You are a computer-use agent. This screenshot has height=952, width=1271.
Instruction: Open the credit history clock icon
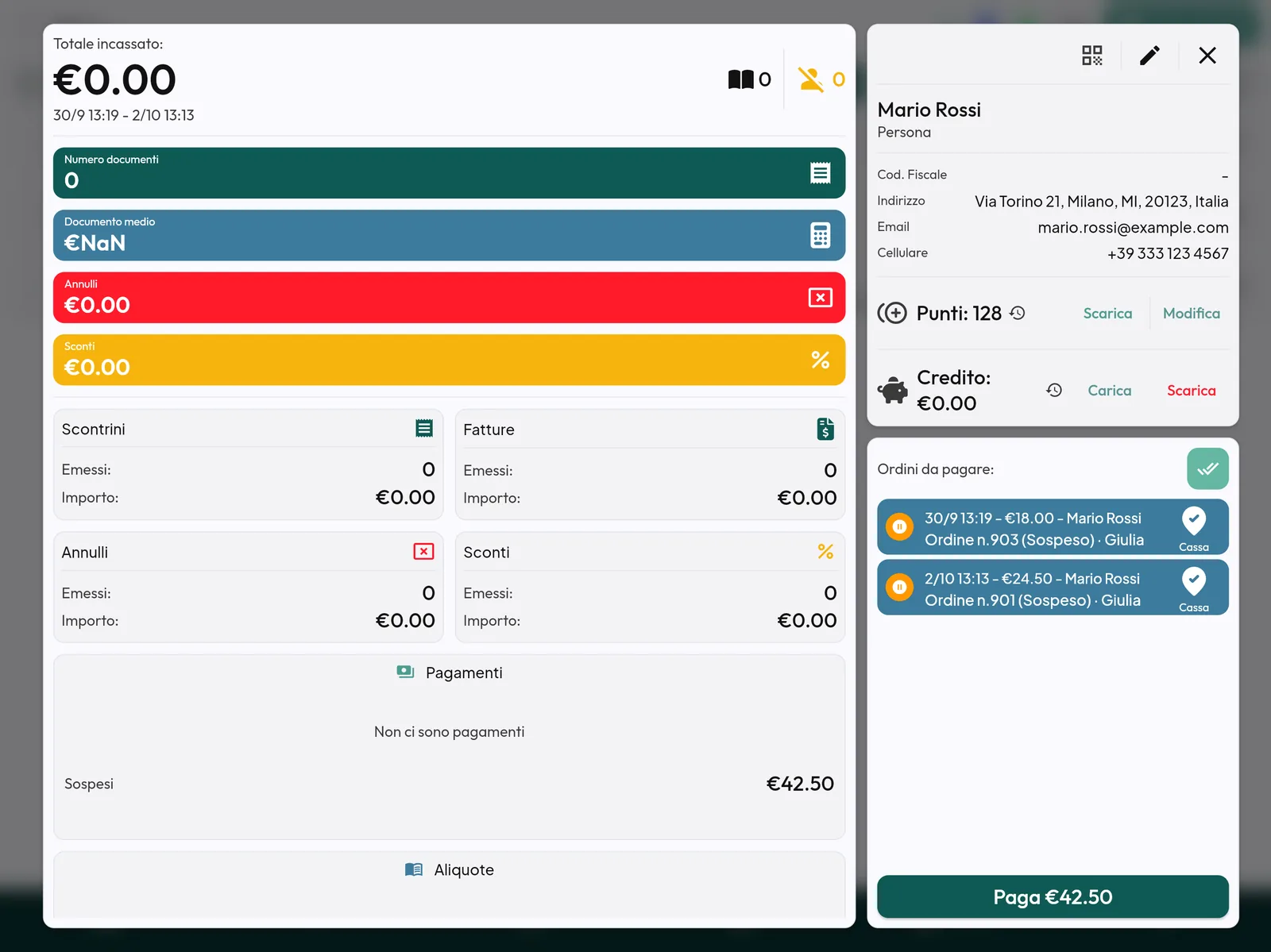(1054, 390)
